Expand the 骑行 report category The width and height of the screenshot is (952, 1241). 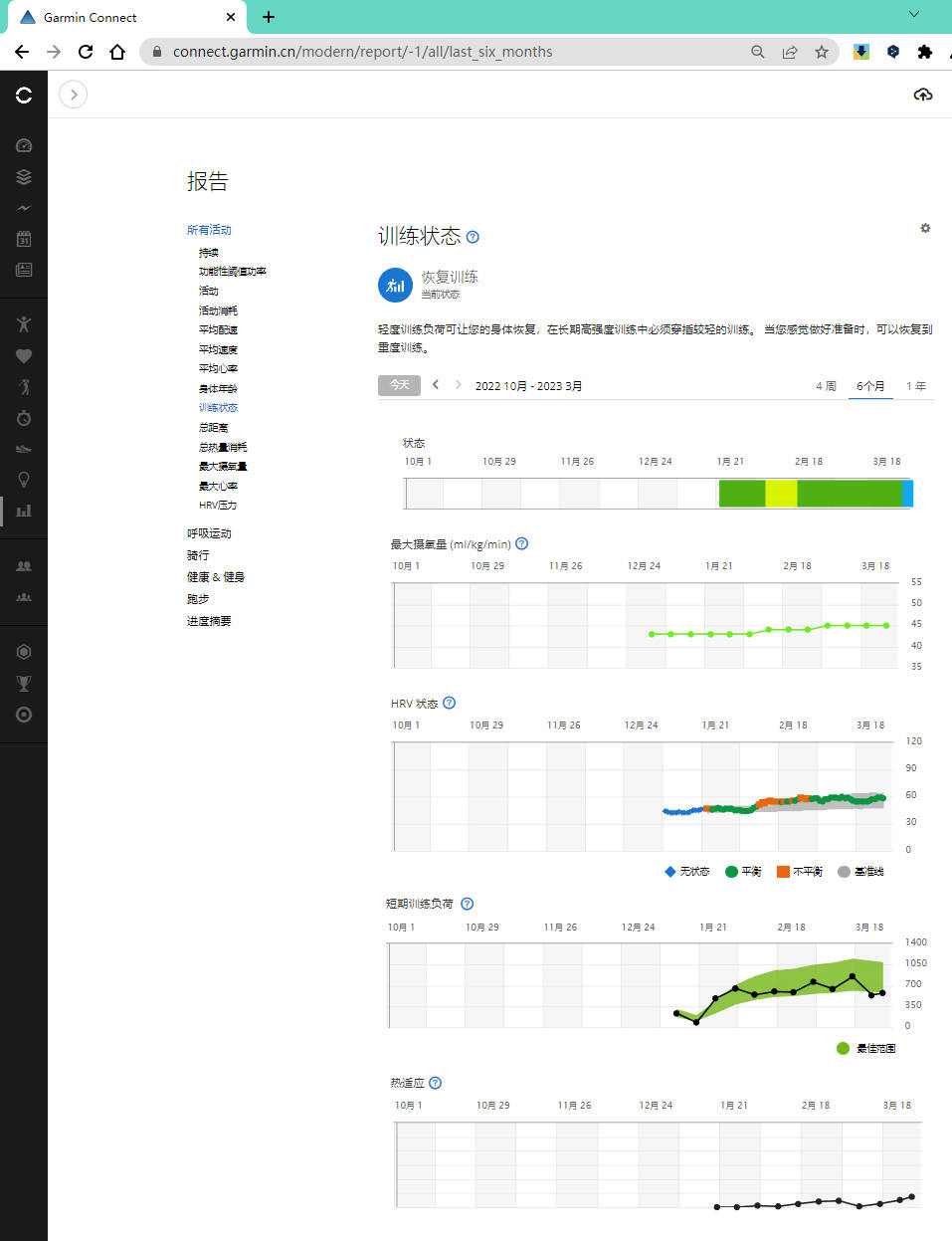[198, 555]
